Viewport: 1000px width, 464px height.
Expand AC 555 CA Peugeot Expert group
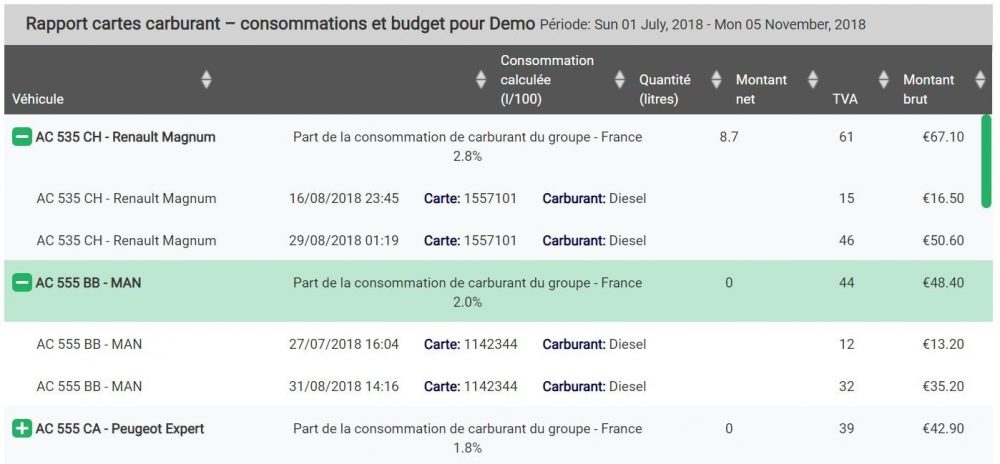[22, 429]
